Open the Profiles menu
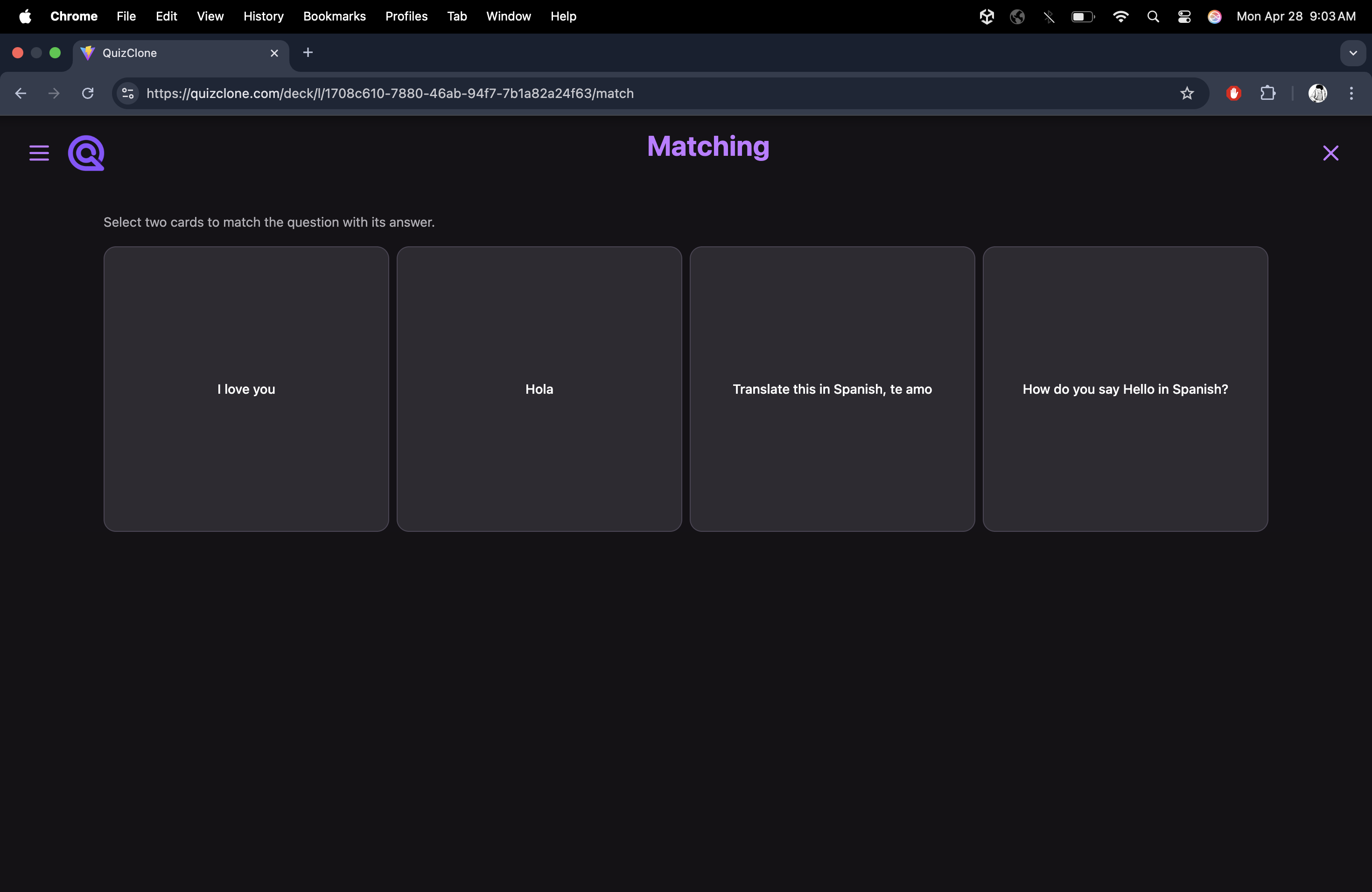This screenshot has width=1372, height=892. (406, 16)
